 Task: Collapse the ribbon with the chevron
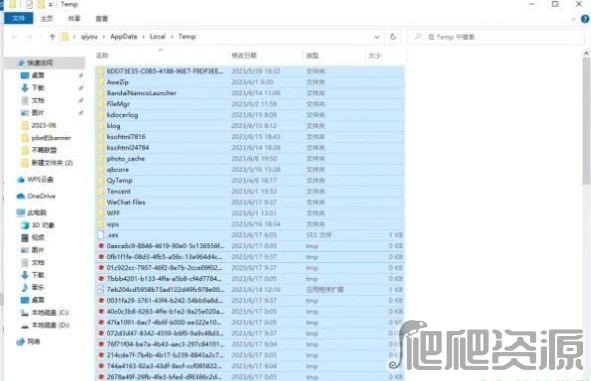point(574,19)
